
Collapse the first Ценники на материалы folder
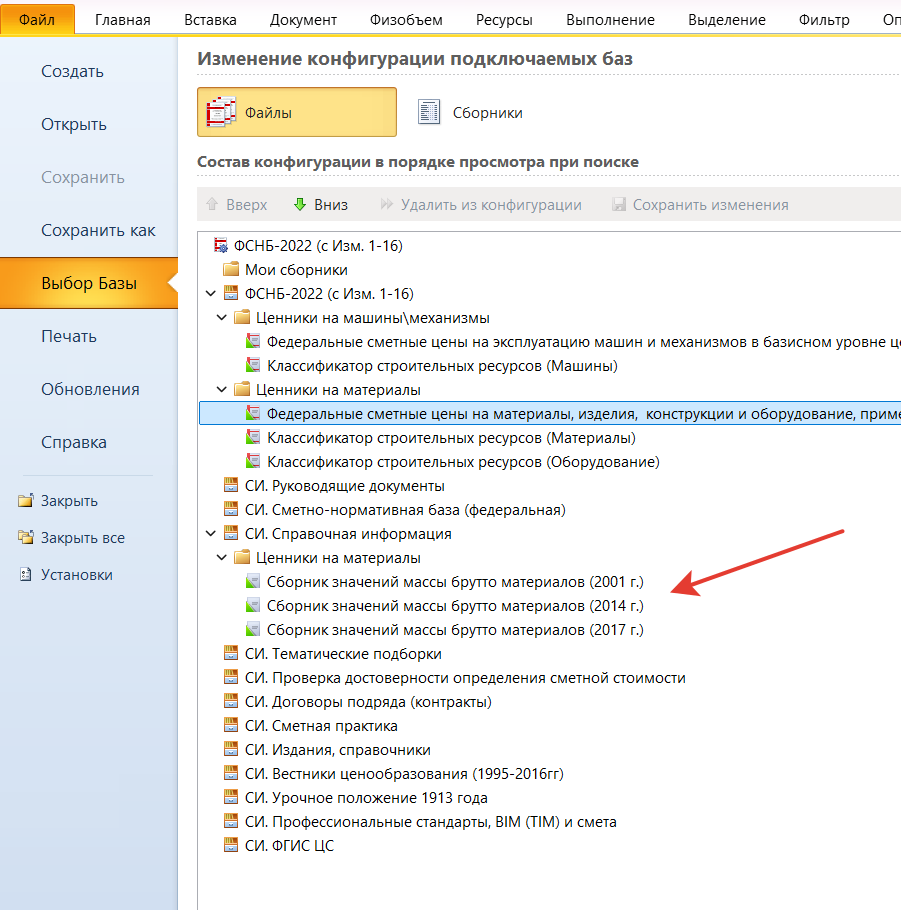click(x=222, y=389)
